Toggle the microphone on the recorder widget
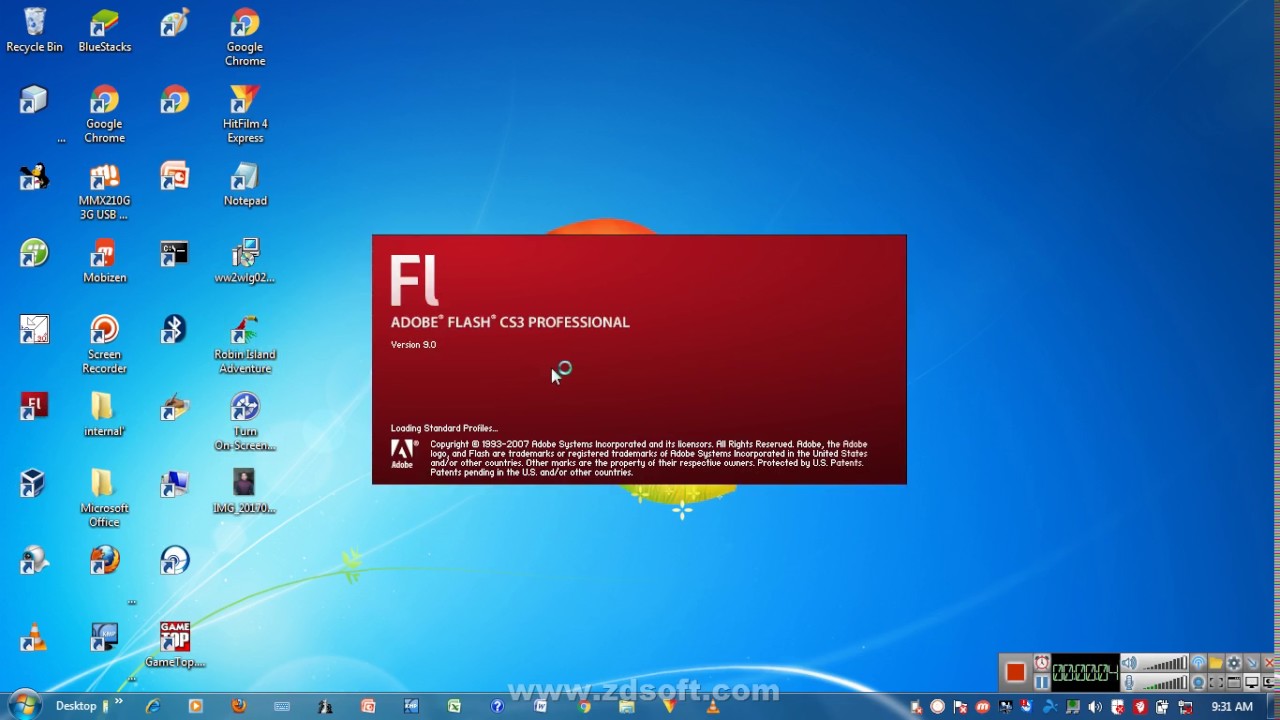1280x720 pixels. click(1129, 682)
